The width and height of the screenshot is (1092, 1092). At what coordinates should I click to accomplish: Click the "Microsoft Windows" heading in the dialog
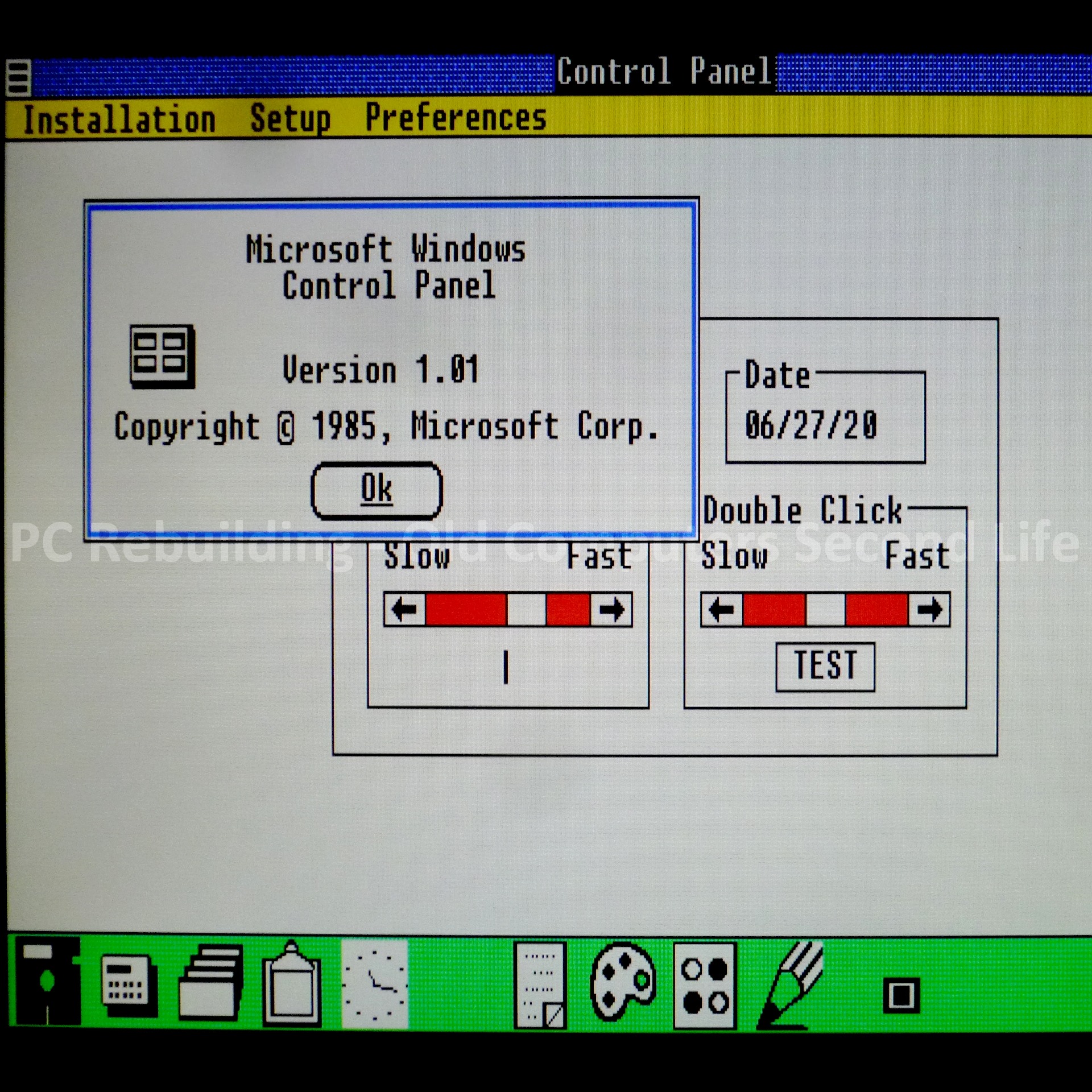coord(386,249)
